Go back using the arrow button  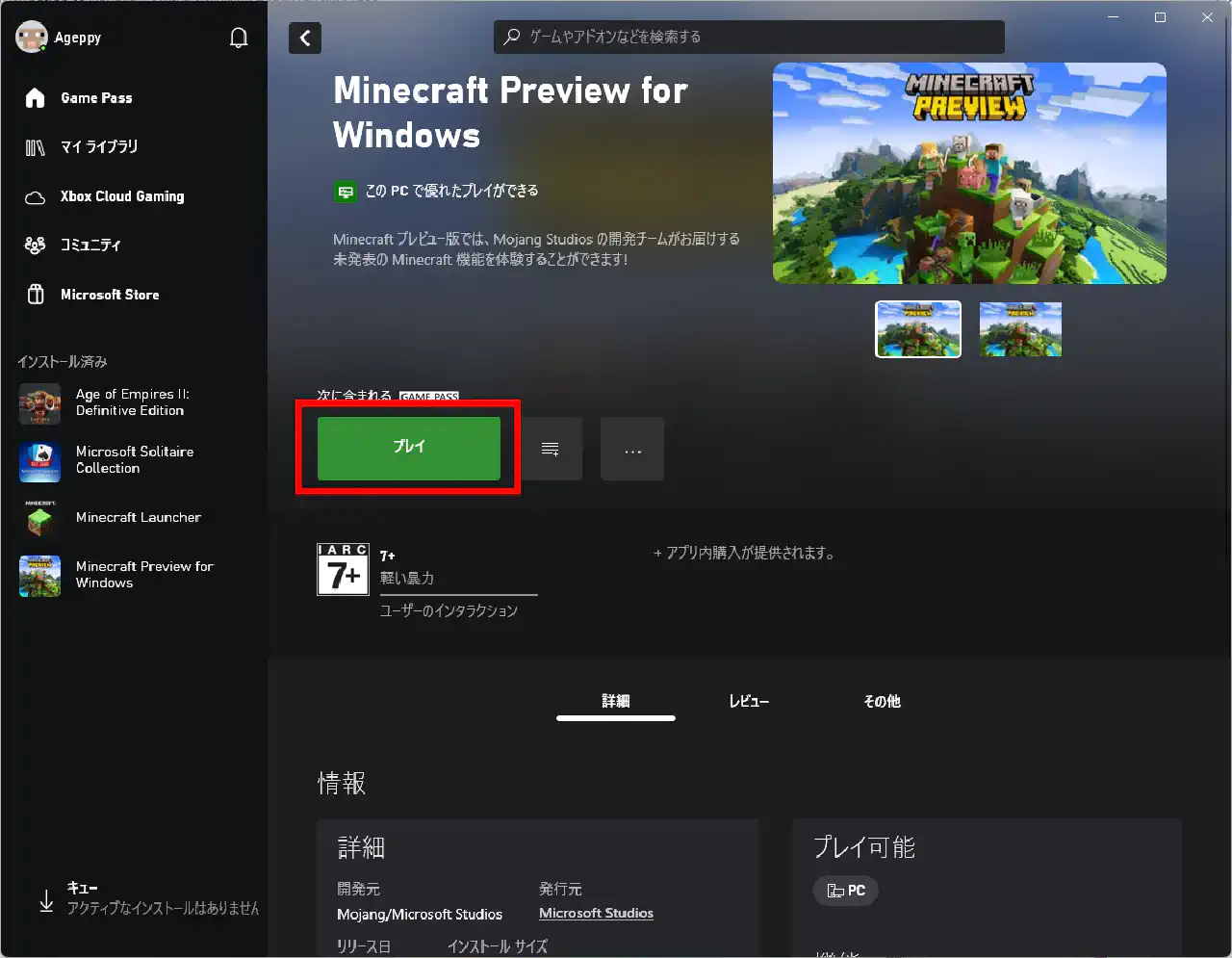coord(305,38)
